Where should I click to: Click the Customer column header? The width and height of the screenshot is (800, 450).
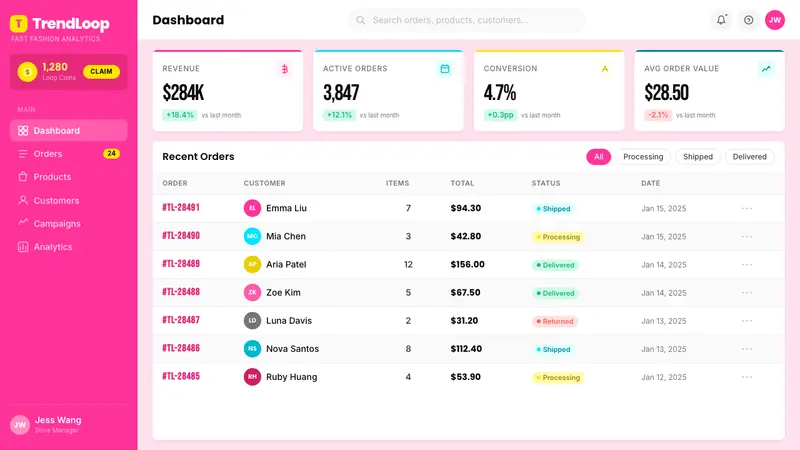pyautogui.click(x=264, y=183)
